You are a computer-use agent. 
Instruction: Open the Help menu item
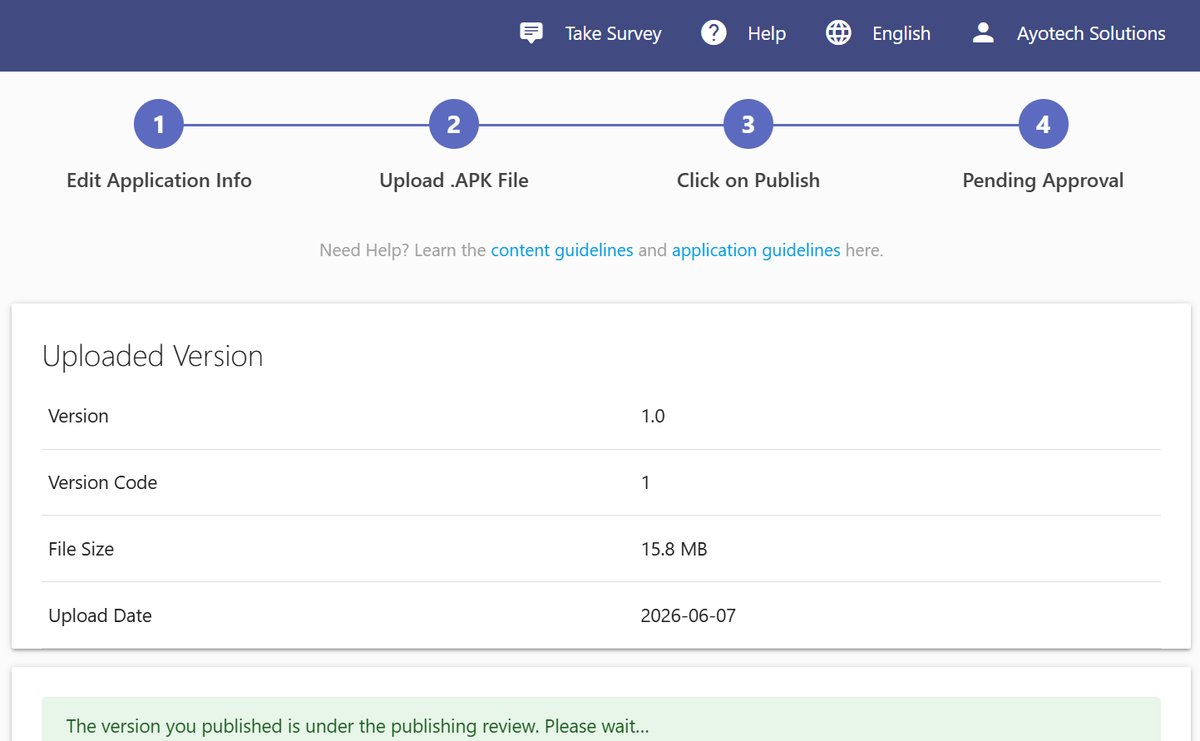767,33
